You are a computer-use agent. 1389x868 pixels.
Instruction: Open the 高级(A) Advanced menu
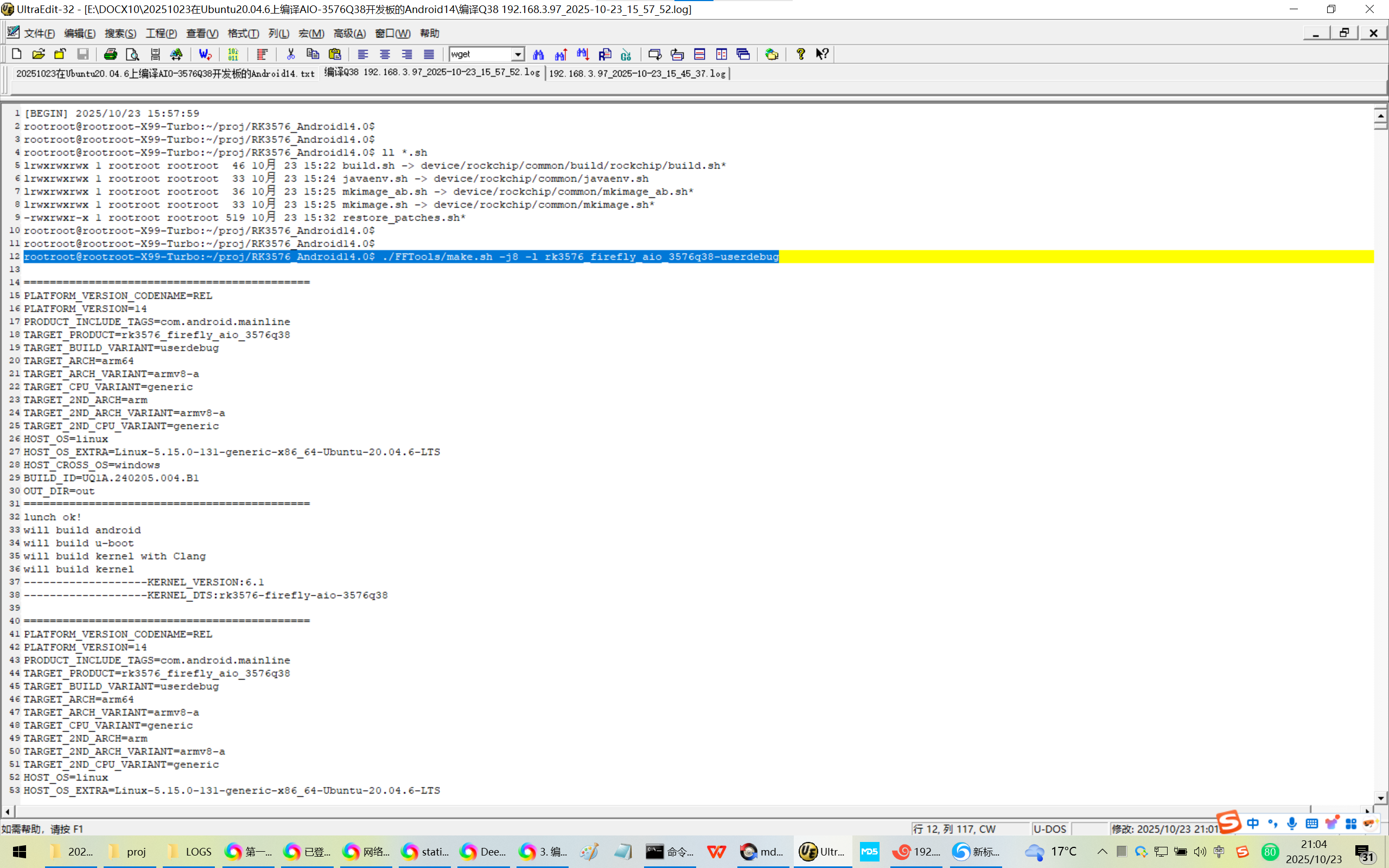coord(349,33)
